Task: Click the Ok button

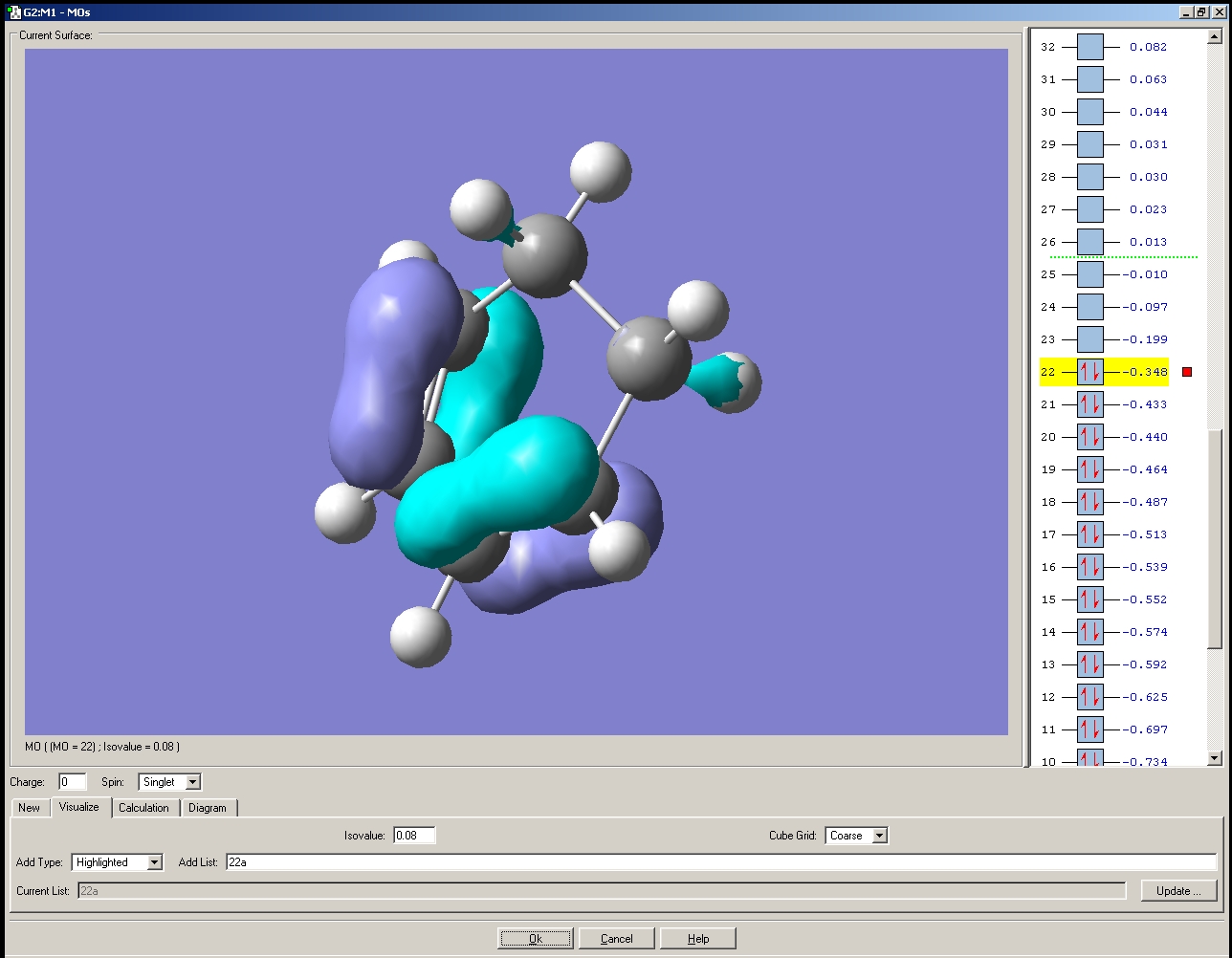Action: click(x=536, y=939)
